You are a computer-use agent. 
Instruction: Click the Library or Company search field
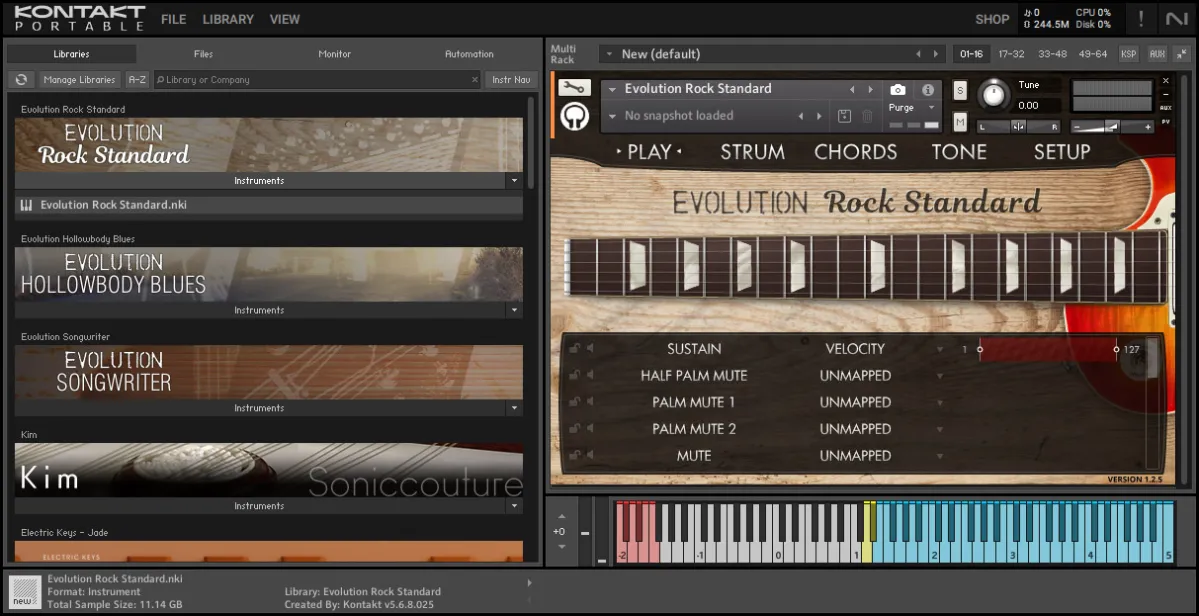tap(315, 80)
